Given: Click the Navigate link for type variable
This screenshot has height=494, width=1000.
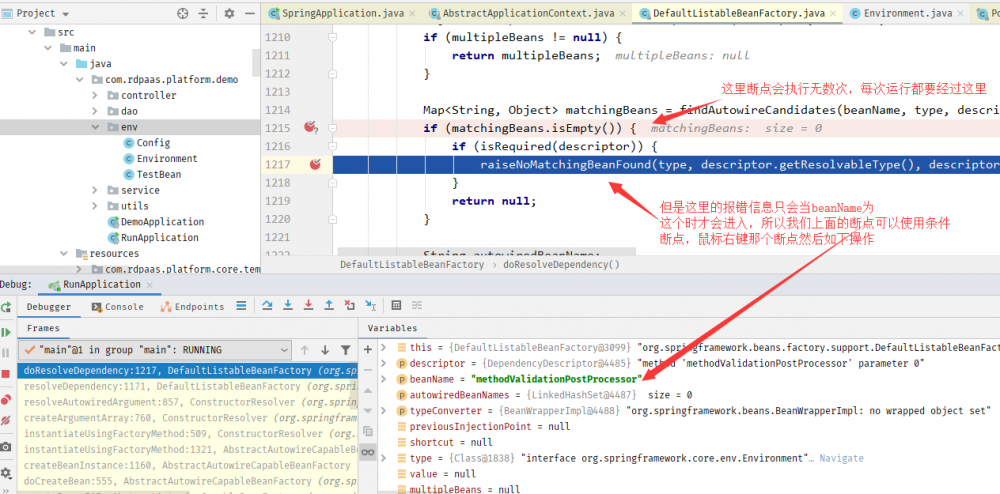Looking at the screenshot, I should point(841,458).
